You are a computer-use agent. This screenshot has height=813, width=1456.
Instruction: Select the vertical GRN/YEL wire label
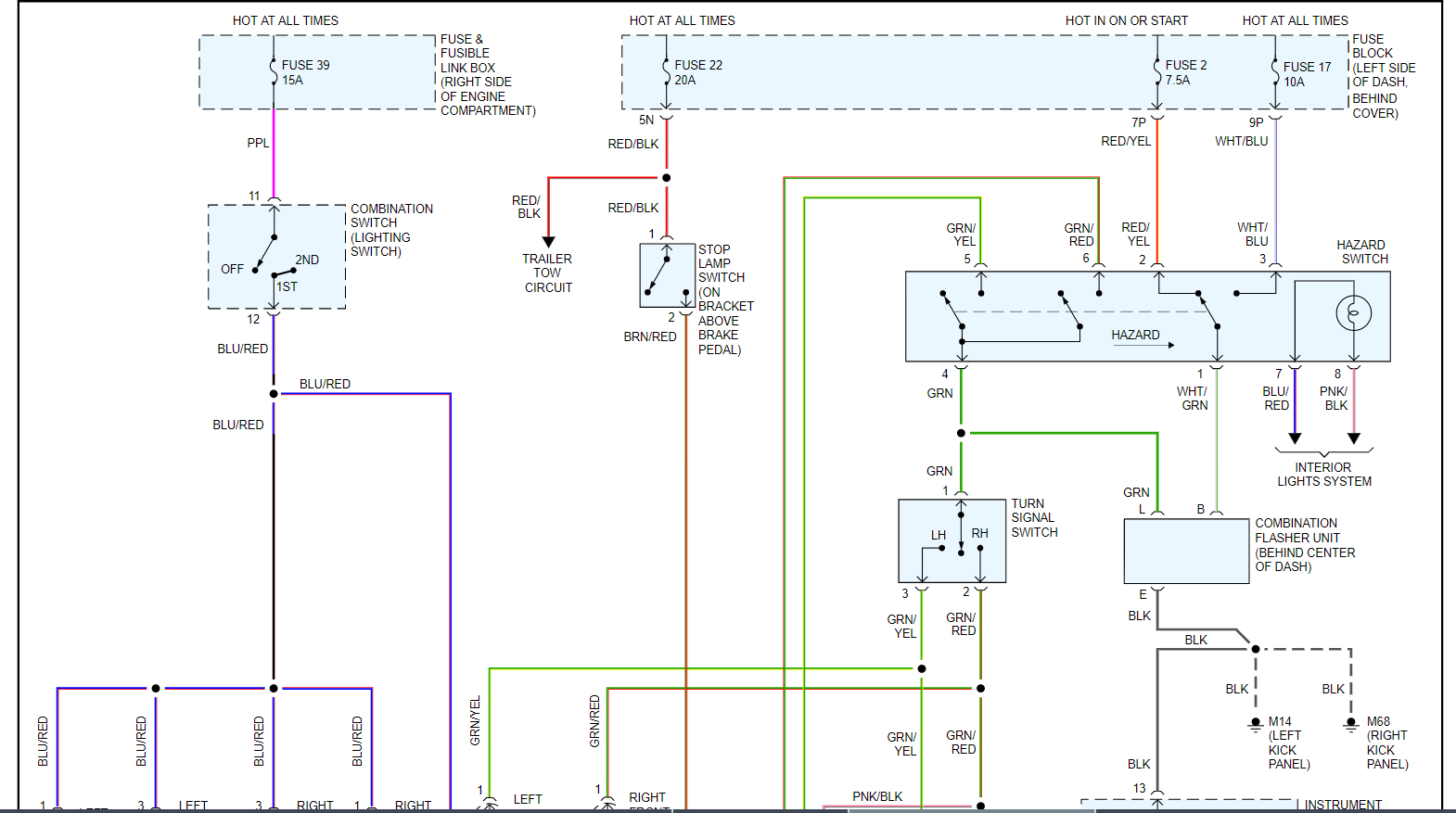tap(476, 720)
